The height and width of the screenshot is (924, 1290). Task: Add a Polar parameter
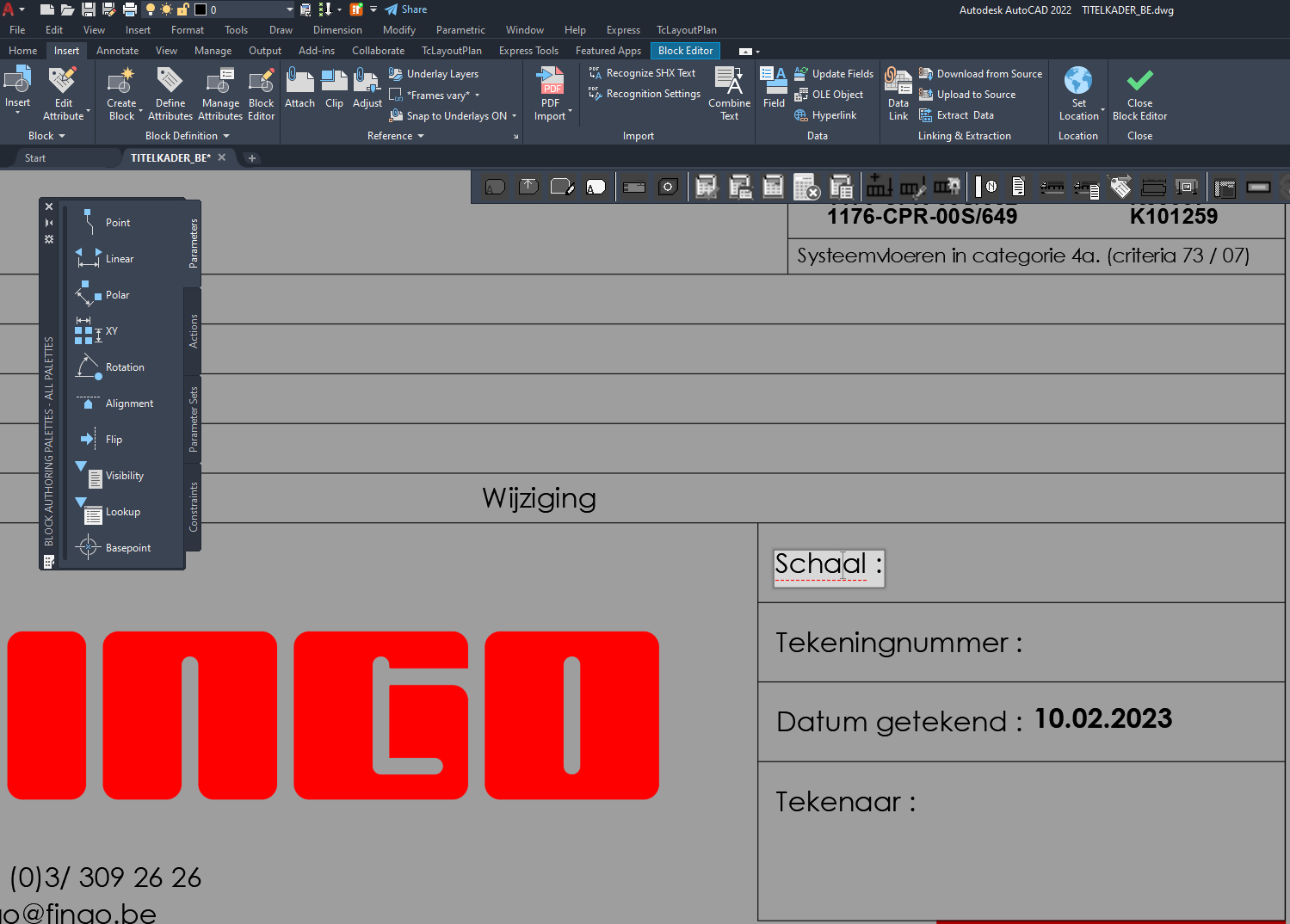(105, 294)
